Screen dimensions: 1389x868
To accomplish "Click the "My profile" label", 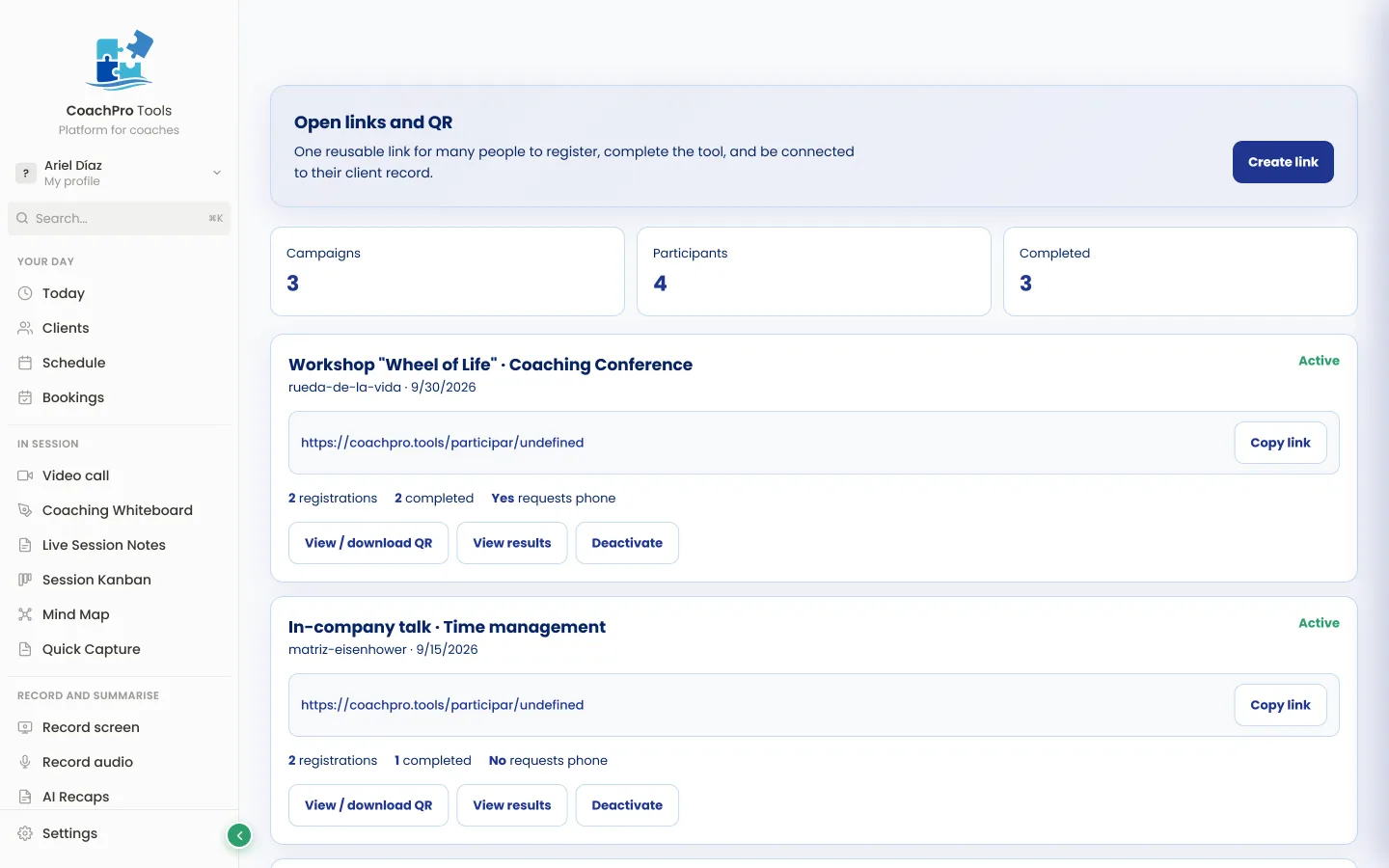I will 72,181.
